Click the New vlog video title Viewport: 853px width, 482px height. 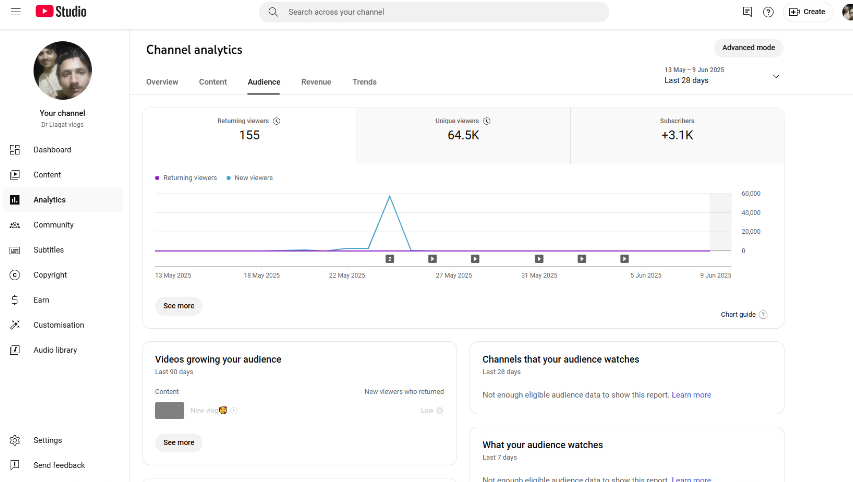coord(208,411)
